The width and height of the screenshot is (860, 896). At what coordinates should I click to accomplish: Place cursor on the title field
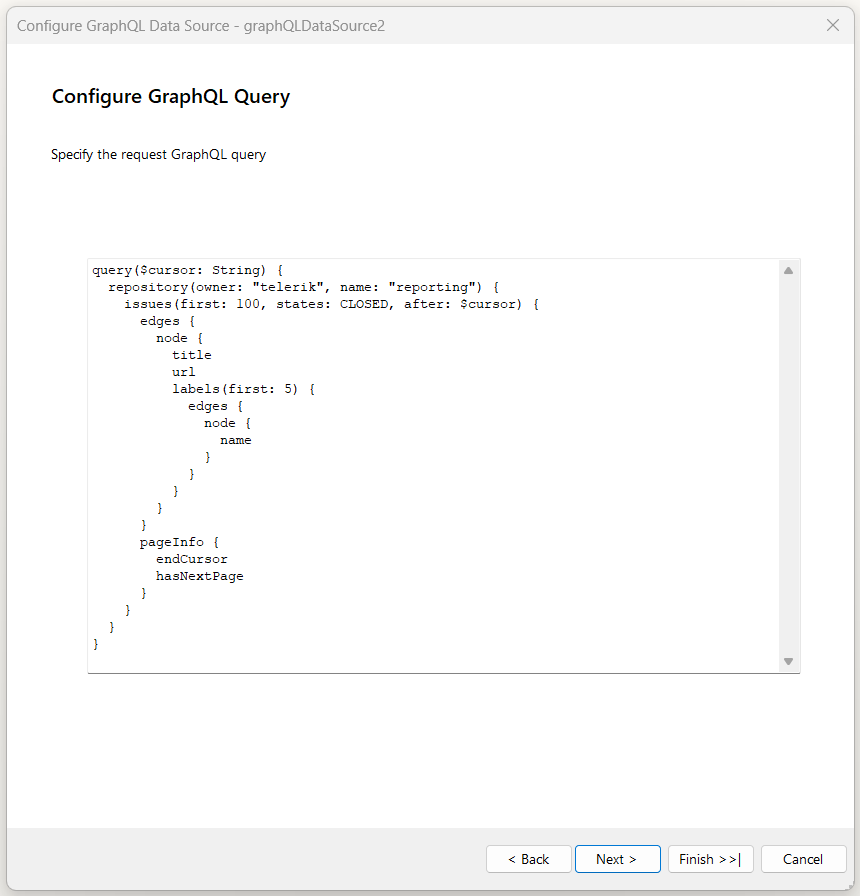point(191,354)
